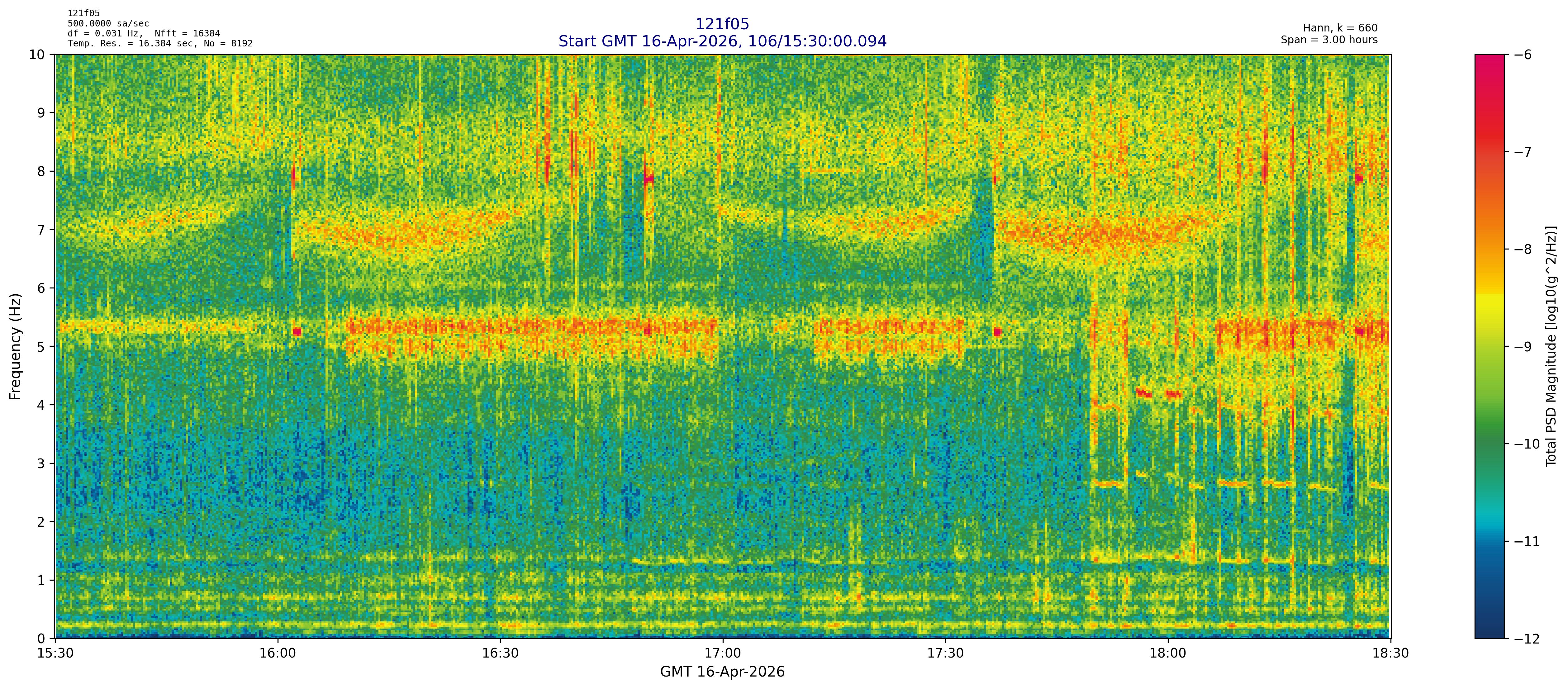Click the colorbar −9 tick label

[1522, 347]
